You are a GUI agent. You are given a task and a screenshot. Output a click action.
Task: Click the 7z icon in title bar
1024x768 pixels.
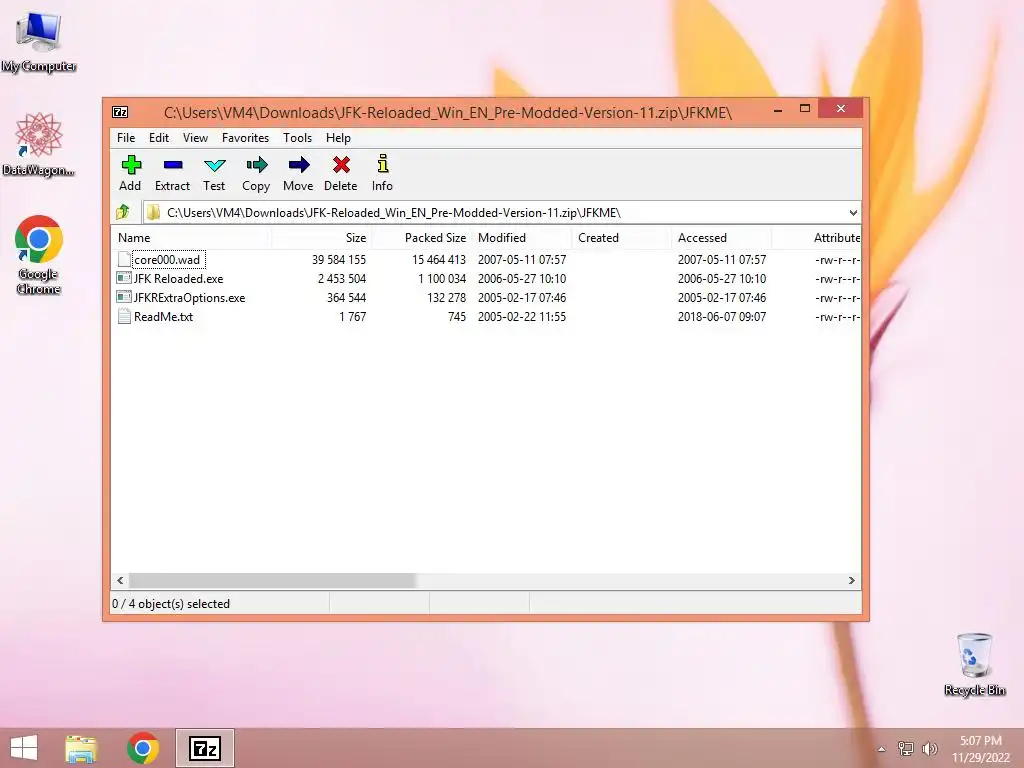(120, 112)
